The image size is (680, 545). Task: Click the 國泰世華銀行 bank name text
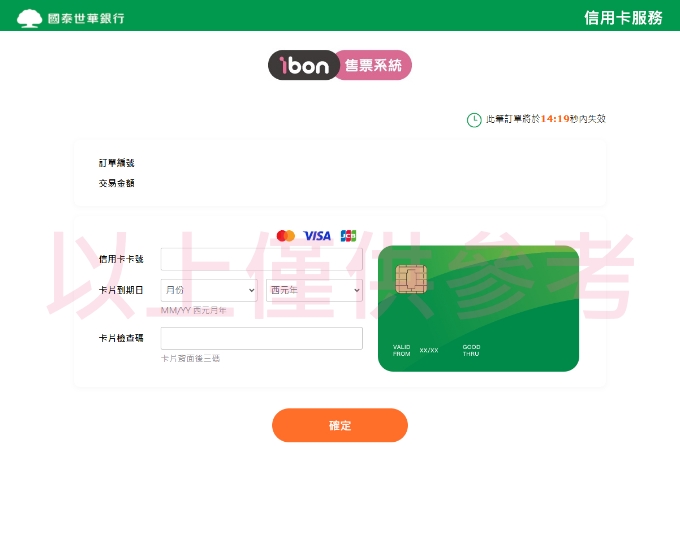[x=86, y=18]
